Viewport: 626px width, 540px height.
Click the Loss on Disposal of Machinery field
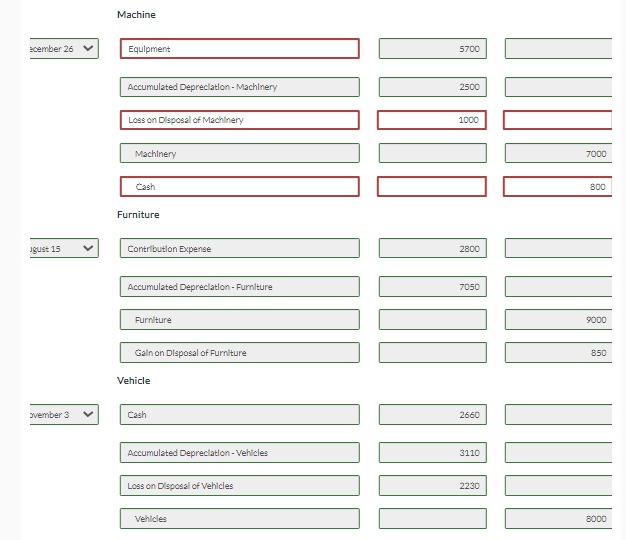pos(240,120)
